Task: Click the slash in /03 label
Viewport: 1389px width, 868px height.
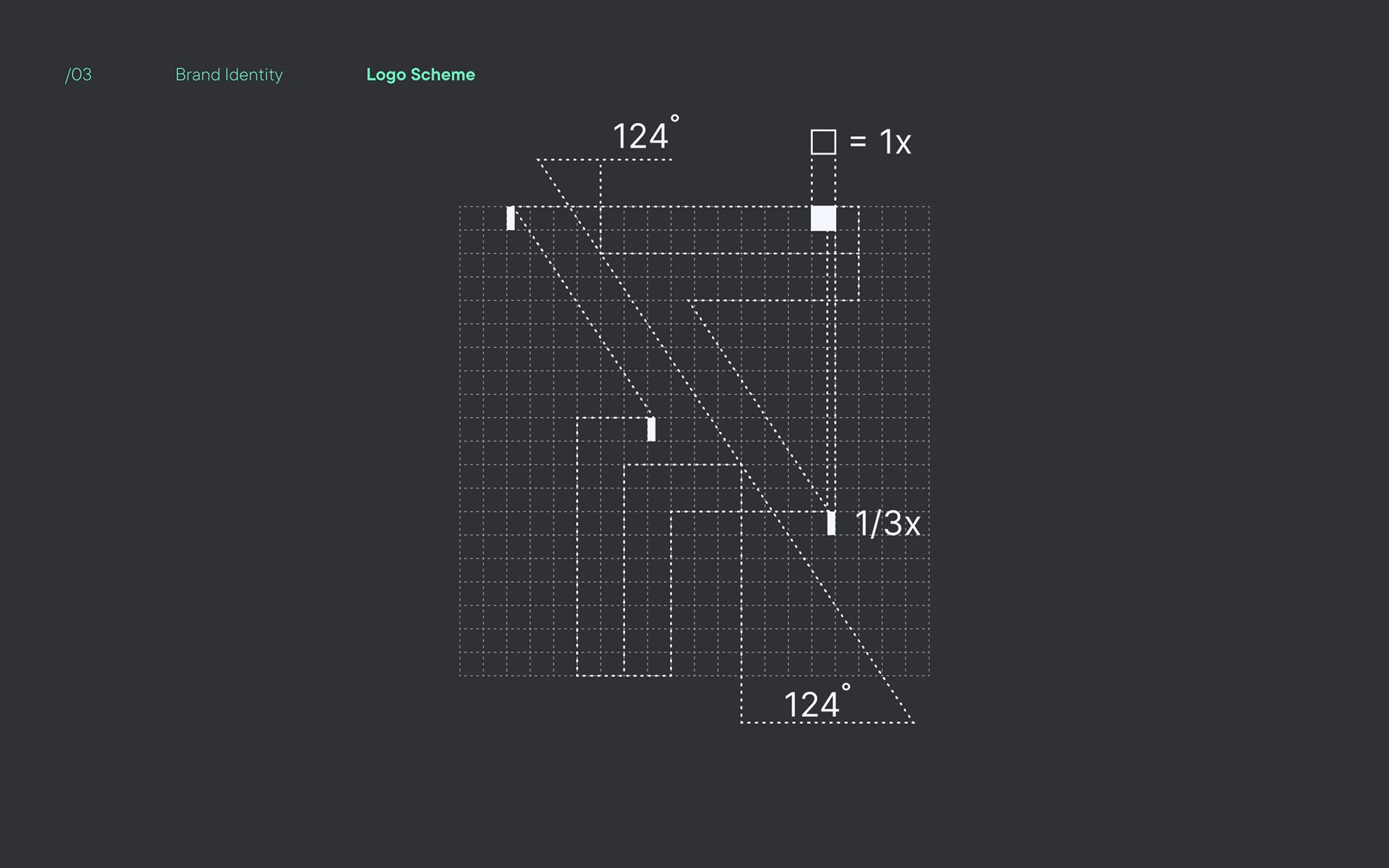Action: (x=67, y=75)
